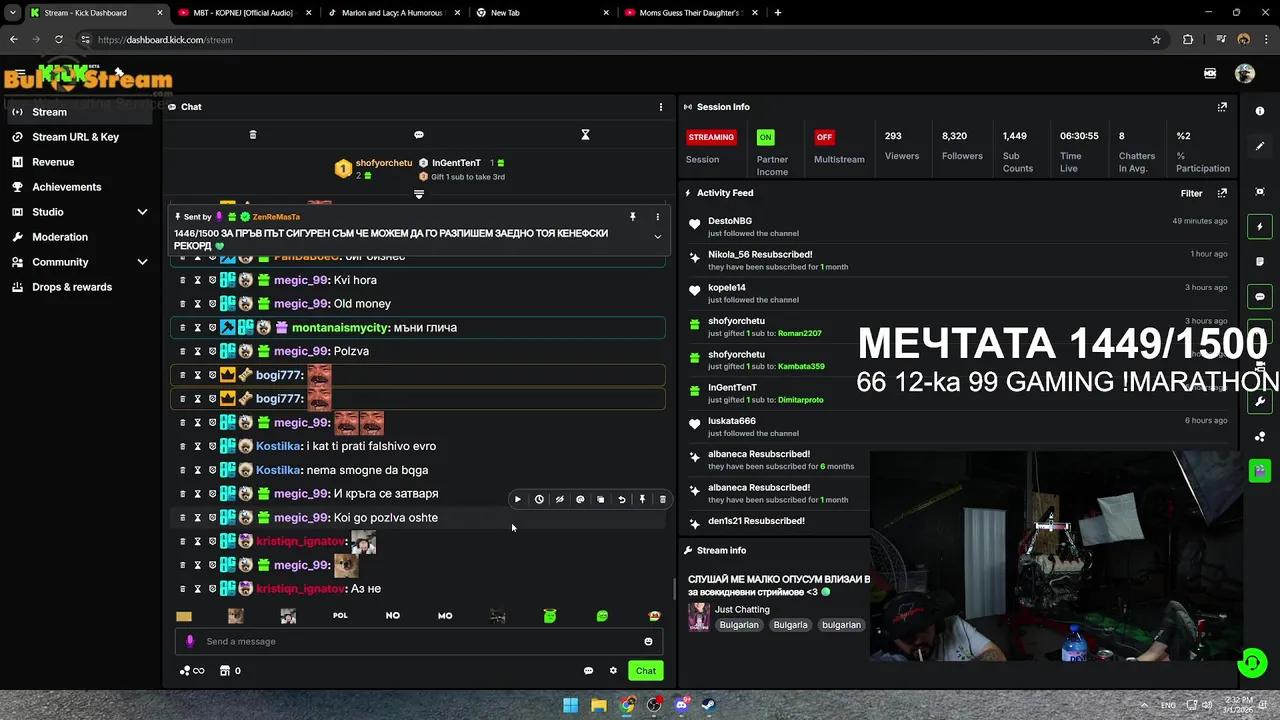Image resolution: width=1280 pixels, height=720 pixels.
Task: Open the chat shop icon showing 0
Action: click(x=230, y=671)
